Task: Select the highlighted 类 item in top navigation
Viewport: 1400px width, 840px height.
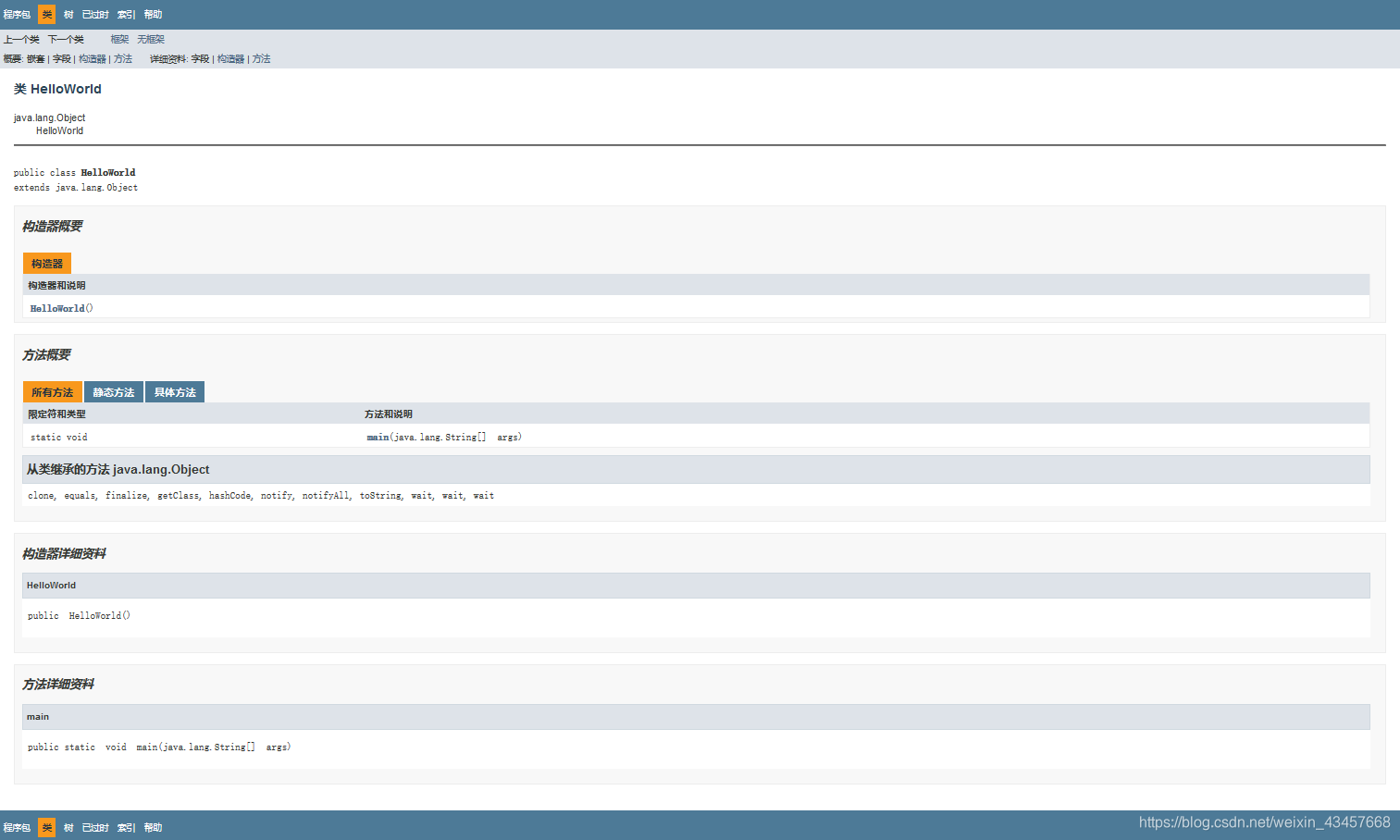Action: (x=47, y=15)
